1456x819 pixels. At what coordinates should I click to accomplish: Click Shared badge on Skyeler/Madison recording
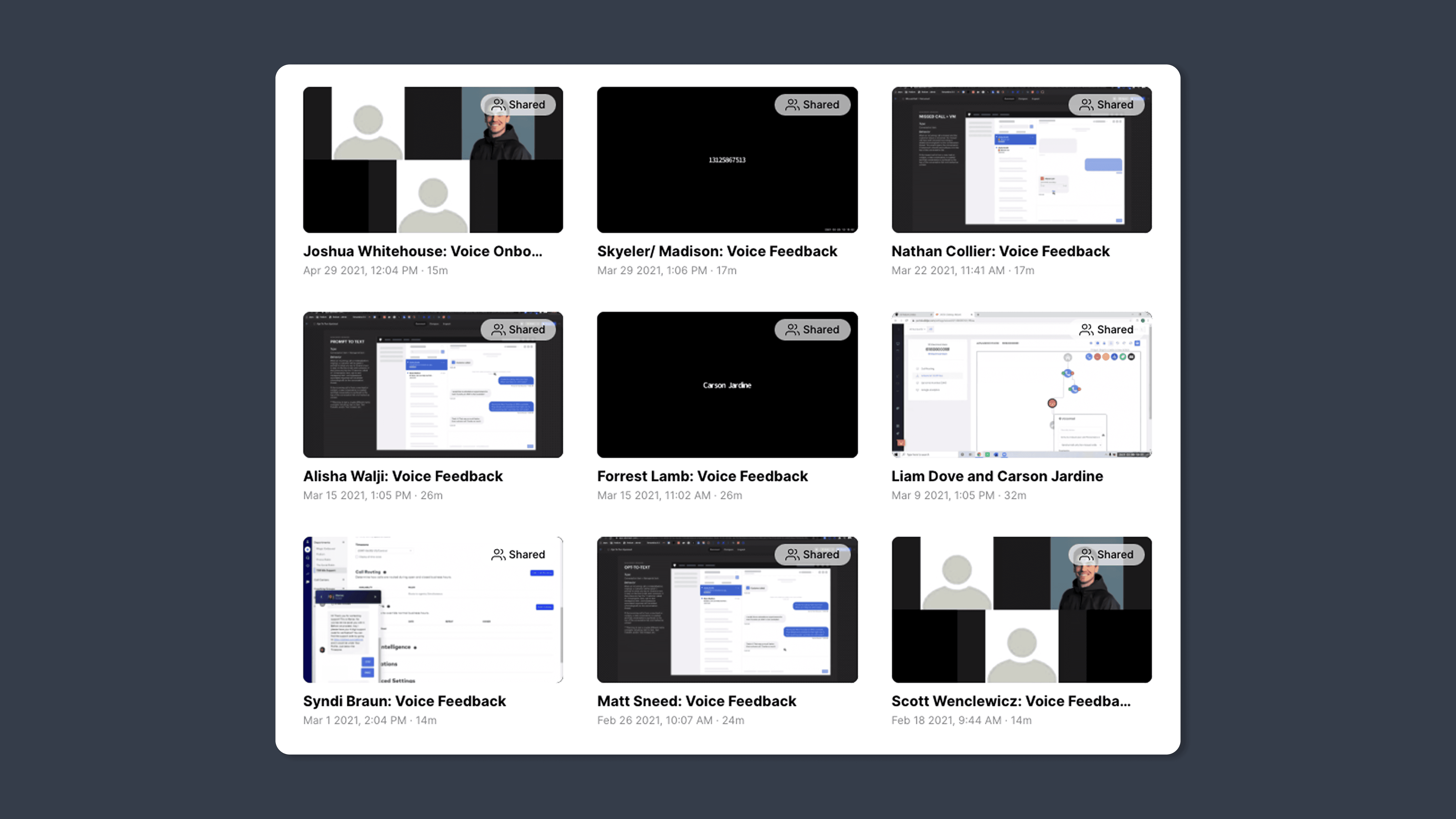[x=812, y=105]
